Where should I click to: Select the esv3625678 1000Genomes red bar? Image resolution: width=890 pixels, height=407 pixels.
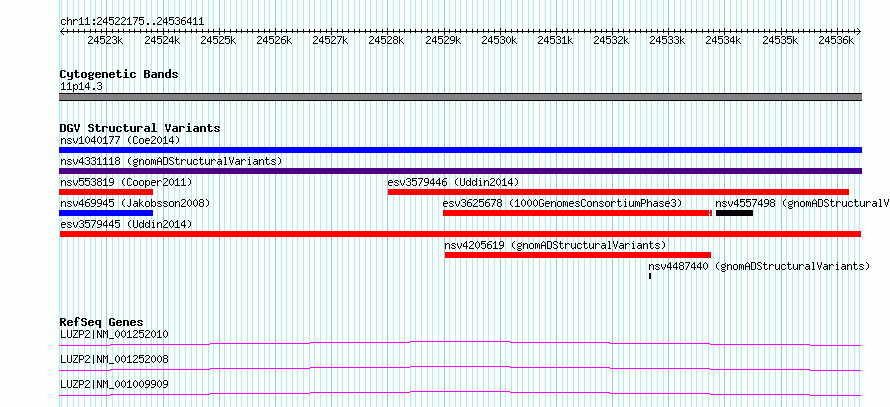point(577,213)
